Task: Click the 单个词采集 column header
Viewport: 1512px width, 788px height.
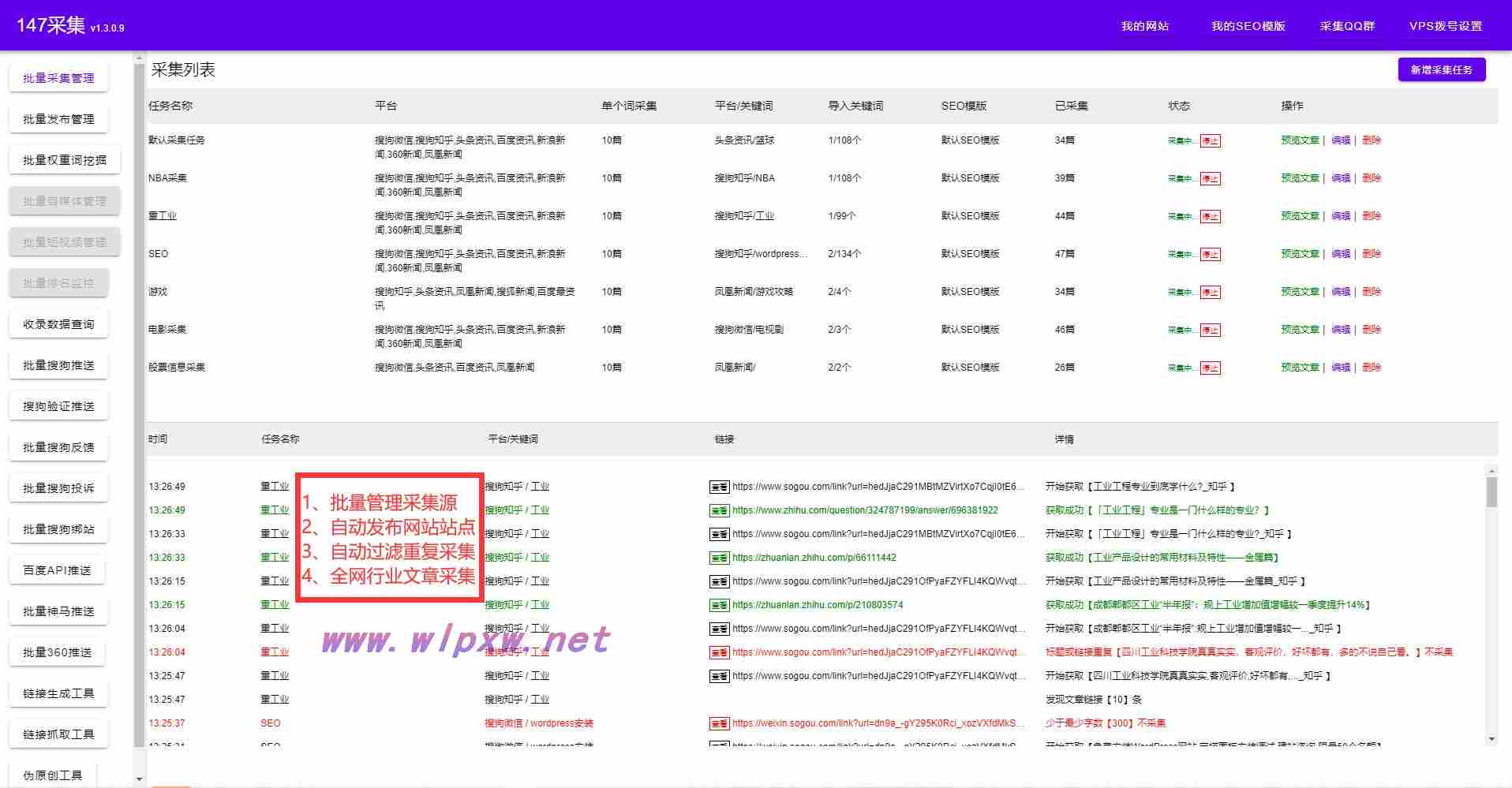Action: (629, 106)
